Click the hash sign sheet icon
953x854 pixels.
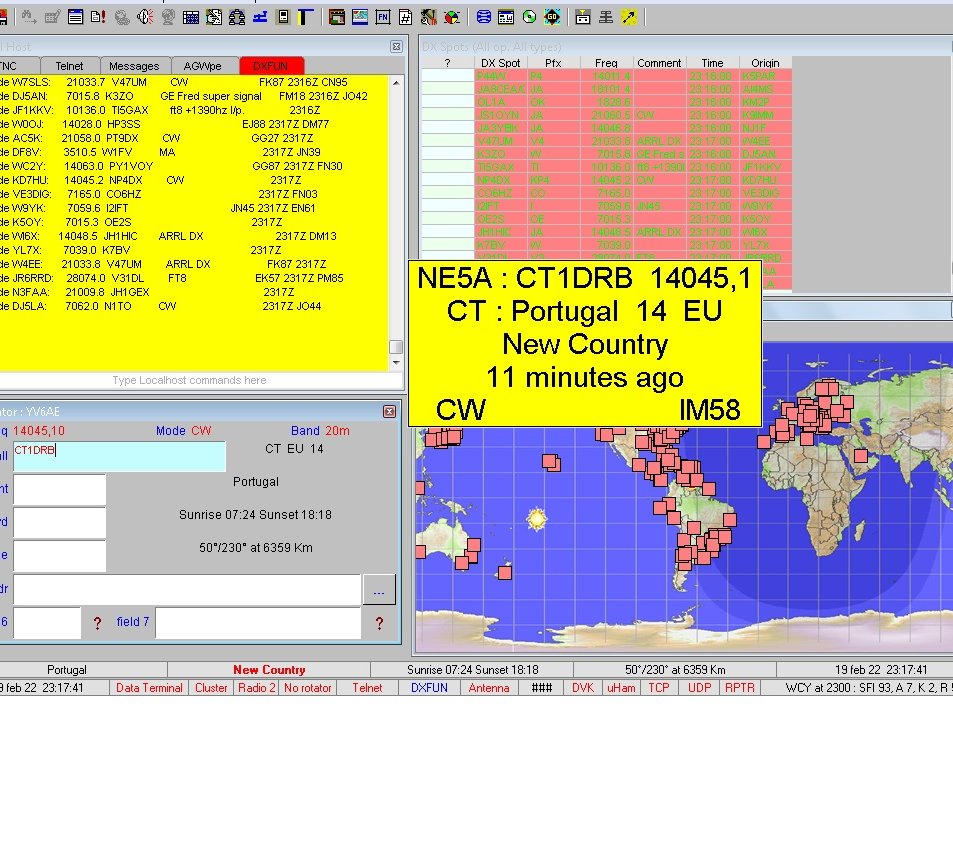[405, 17]
